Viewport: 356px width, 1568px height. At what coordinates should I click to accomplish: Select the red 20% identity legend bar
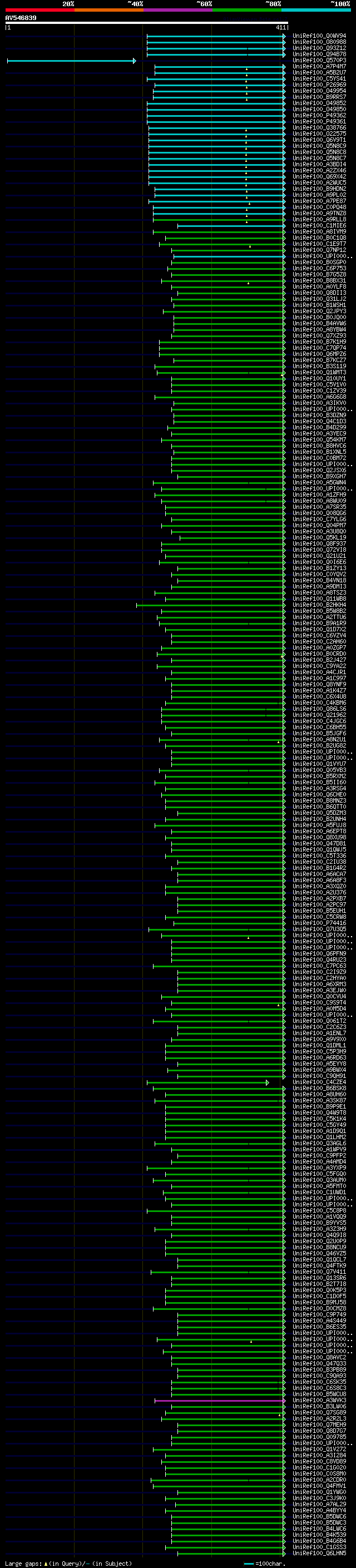[39, 10]
